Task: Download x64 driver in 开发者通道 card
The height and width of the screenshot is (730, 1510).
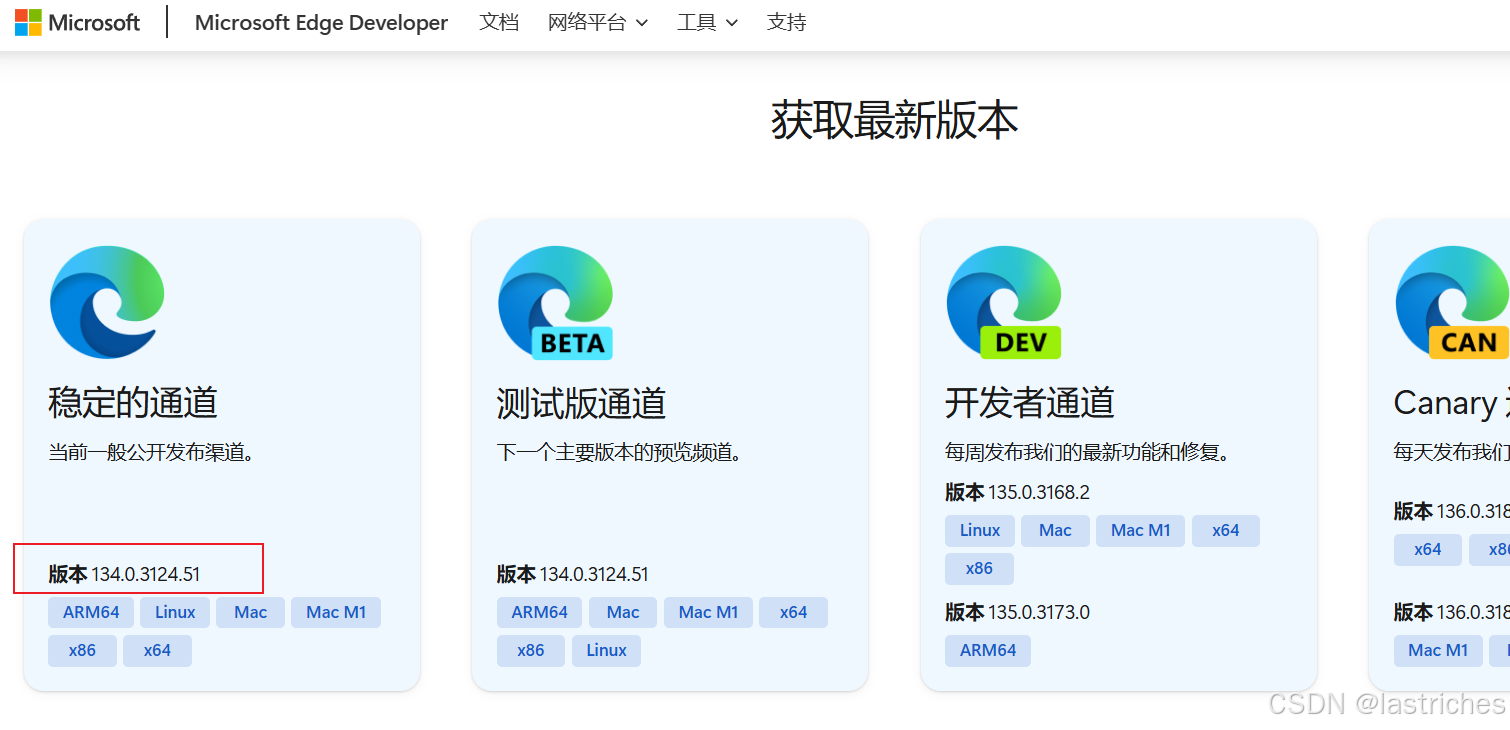Action: 1226,531
